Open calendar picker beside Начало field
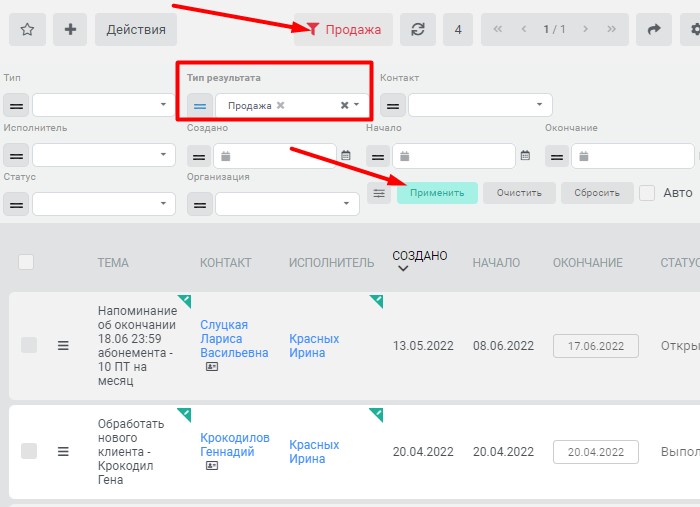 point(525,156)
